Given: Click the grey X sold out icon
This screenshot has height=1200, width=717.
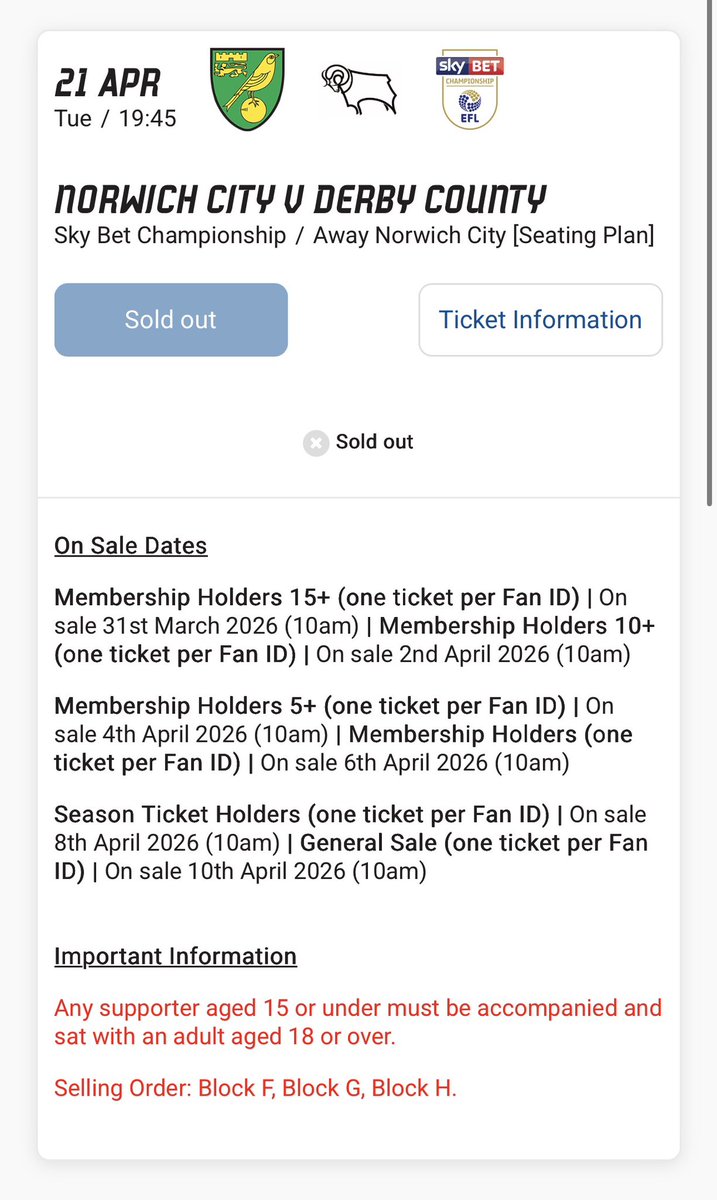Looking at the screenshot, I should pos(316,442).
